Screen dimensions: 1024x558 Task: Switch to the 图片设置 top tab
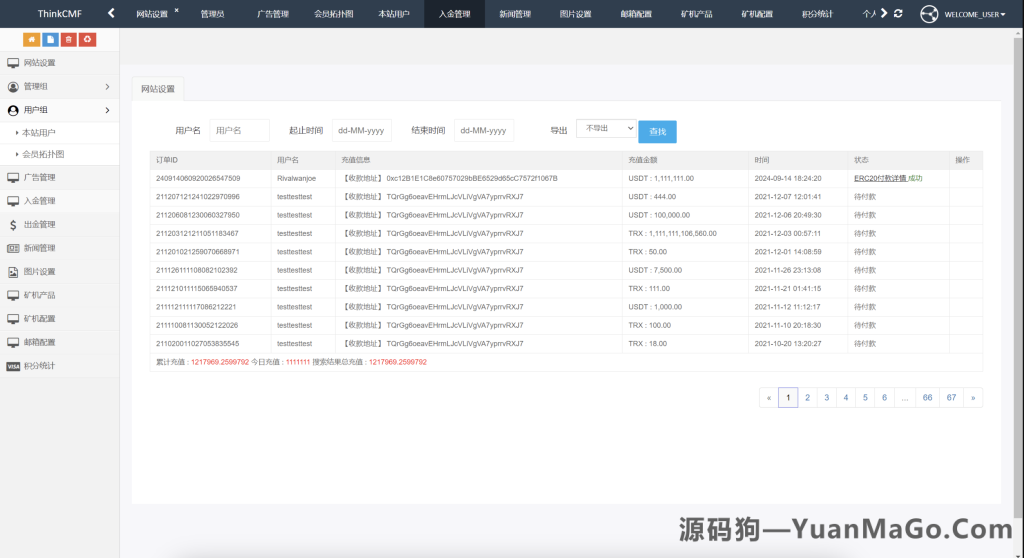coord(575,14)
